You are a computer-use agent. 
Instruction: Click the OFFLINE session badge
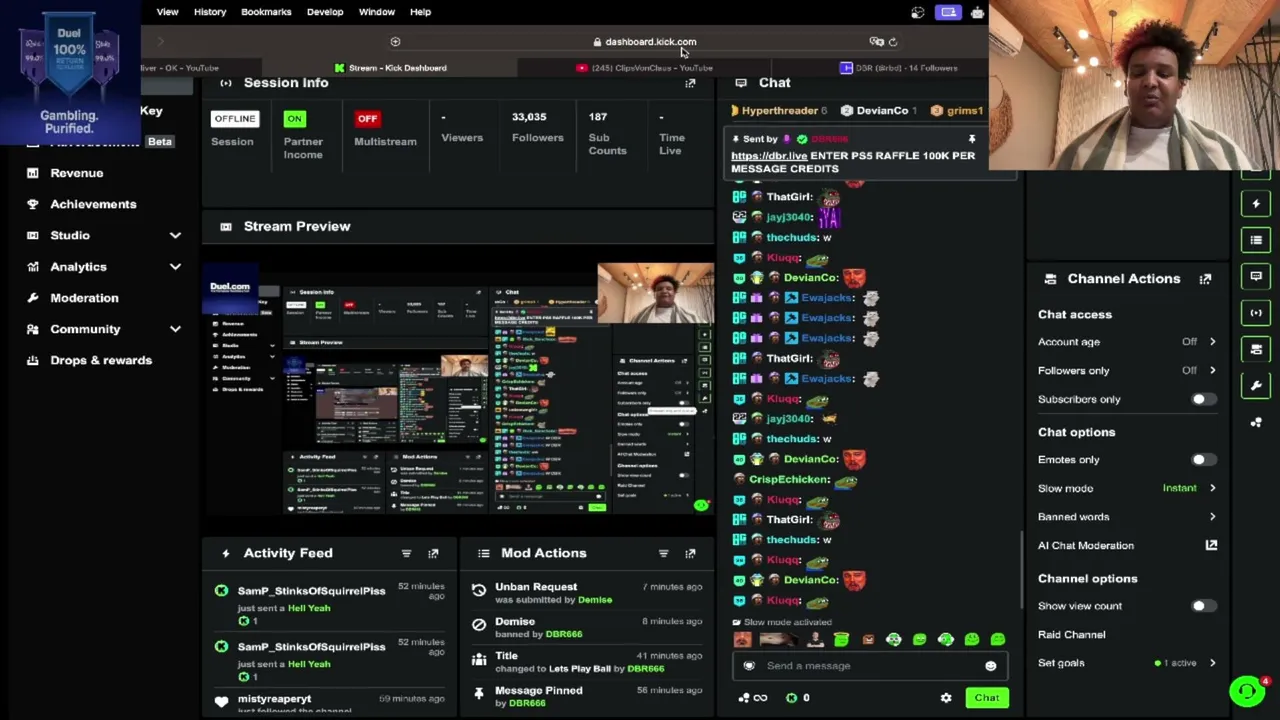pos(235,119)
